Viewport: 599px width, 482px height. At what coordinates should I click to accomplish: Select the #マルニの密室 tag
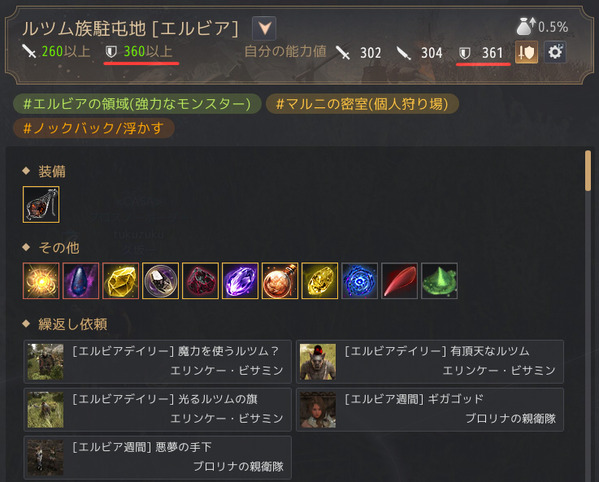click(362, 104)
